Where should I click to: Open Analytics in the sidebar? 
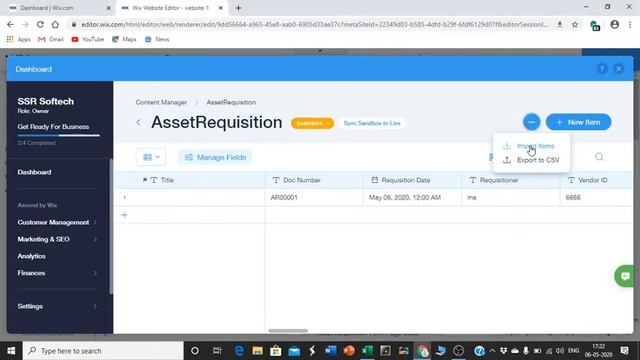[31, 256]
